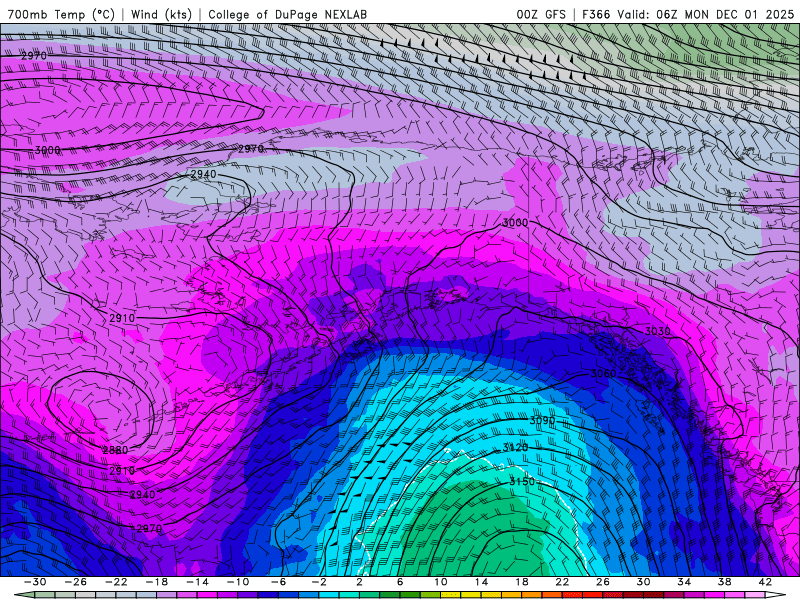
Task: Click the -22 color scale label
Action: point(116,582)
